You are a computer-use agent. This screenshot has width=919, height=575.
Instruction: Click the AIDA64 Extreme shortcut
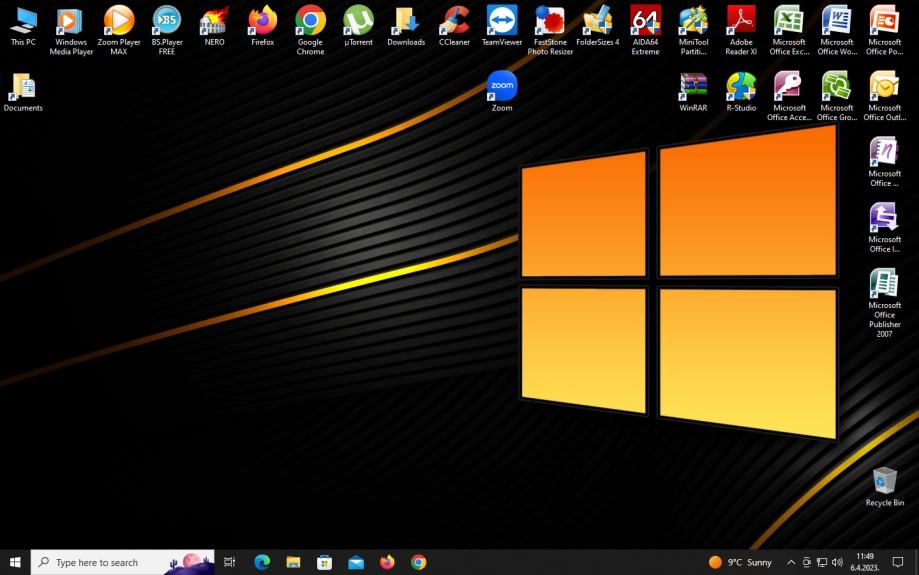click(645, 22)
